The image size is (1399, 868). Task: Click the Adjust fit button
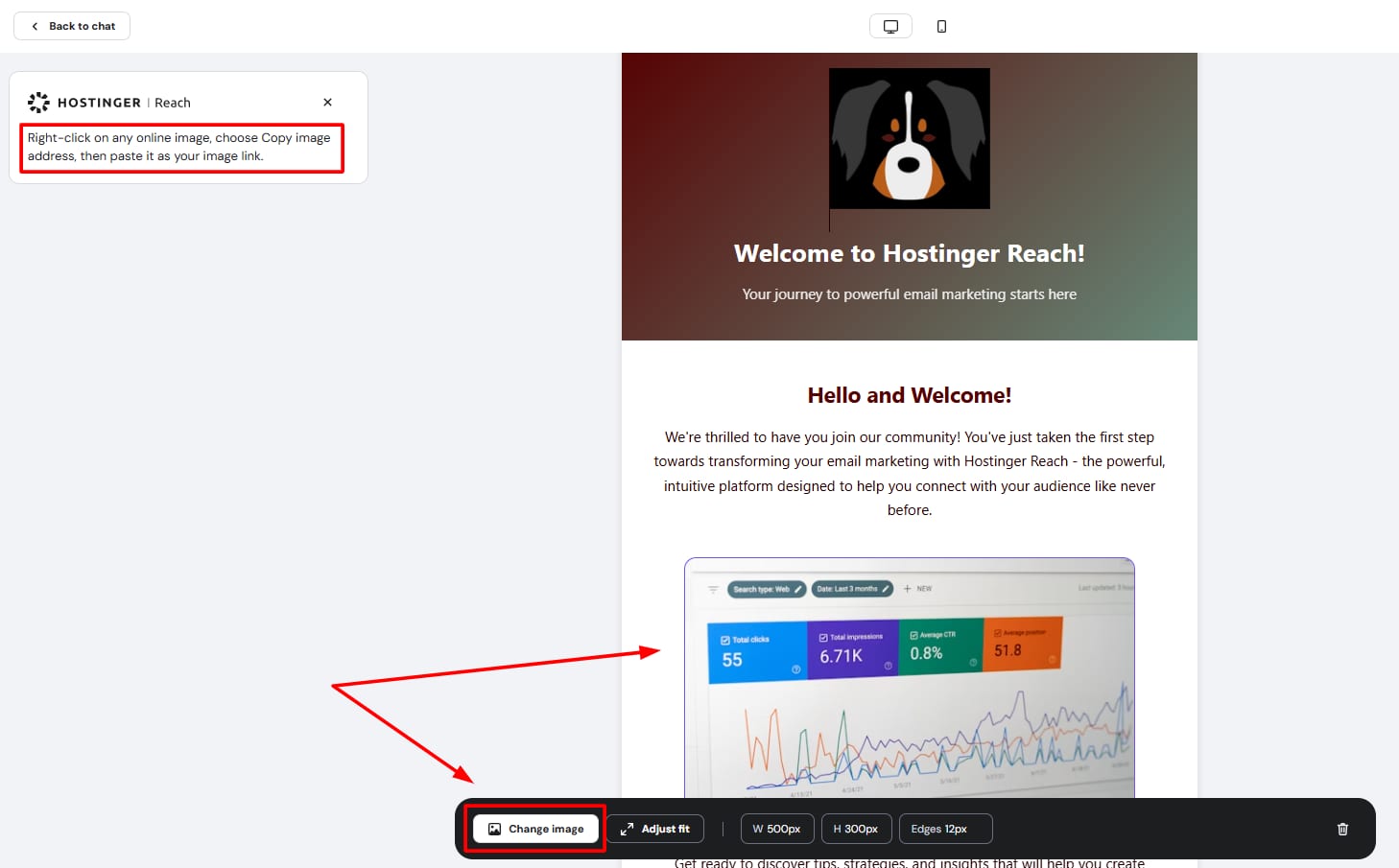point(655,829)
